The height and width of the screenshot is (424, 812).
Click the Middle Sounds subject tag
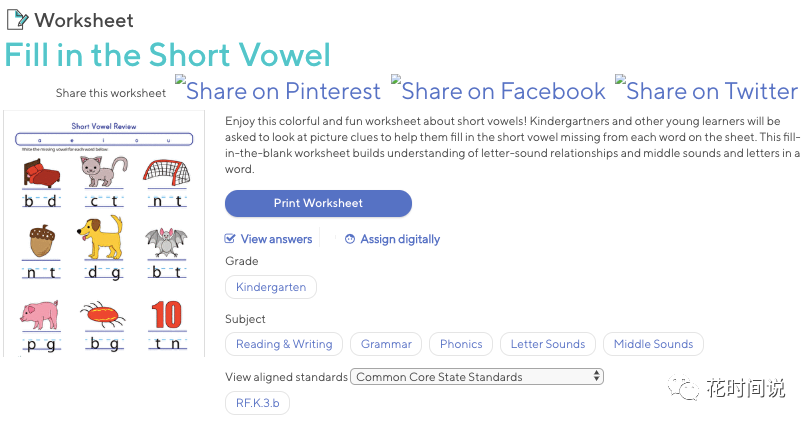653,344
